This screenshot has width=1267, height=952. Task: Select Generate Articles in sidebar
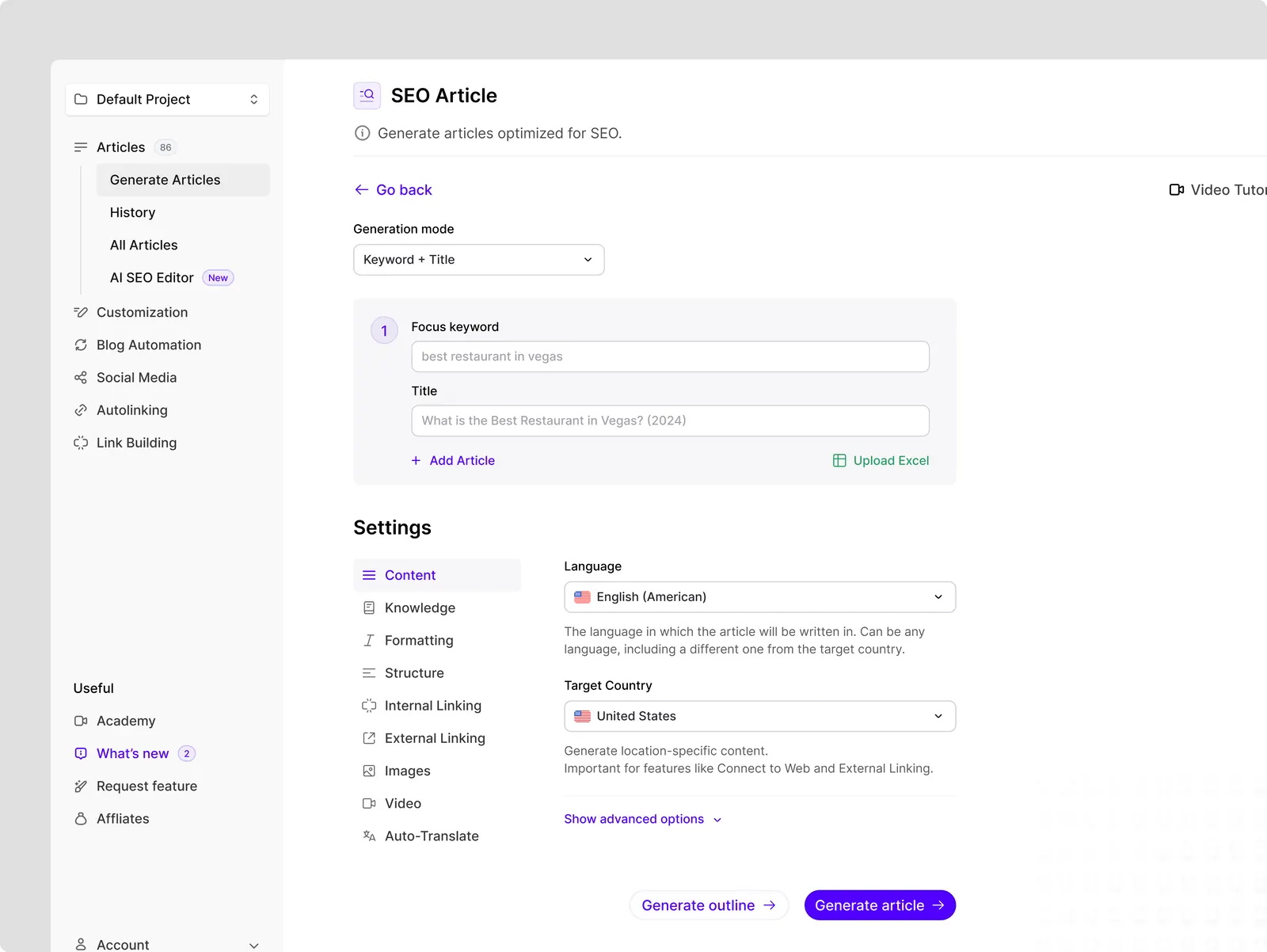click(183, 180)
